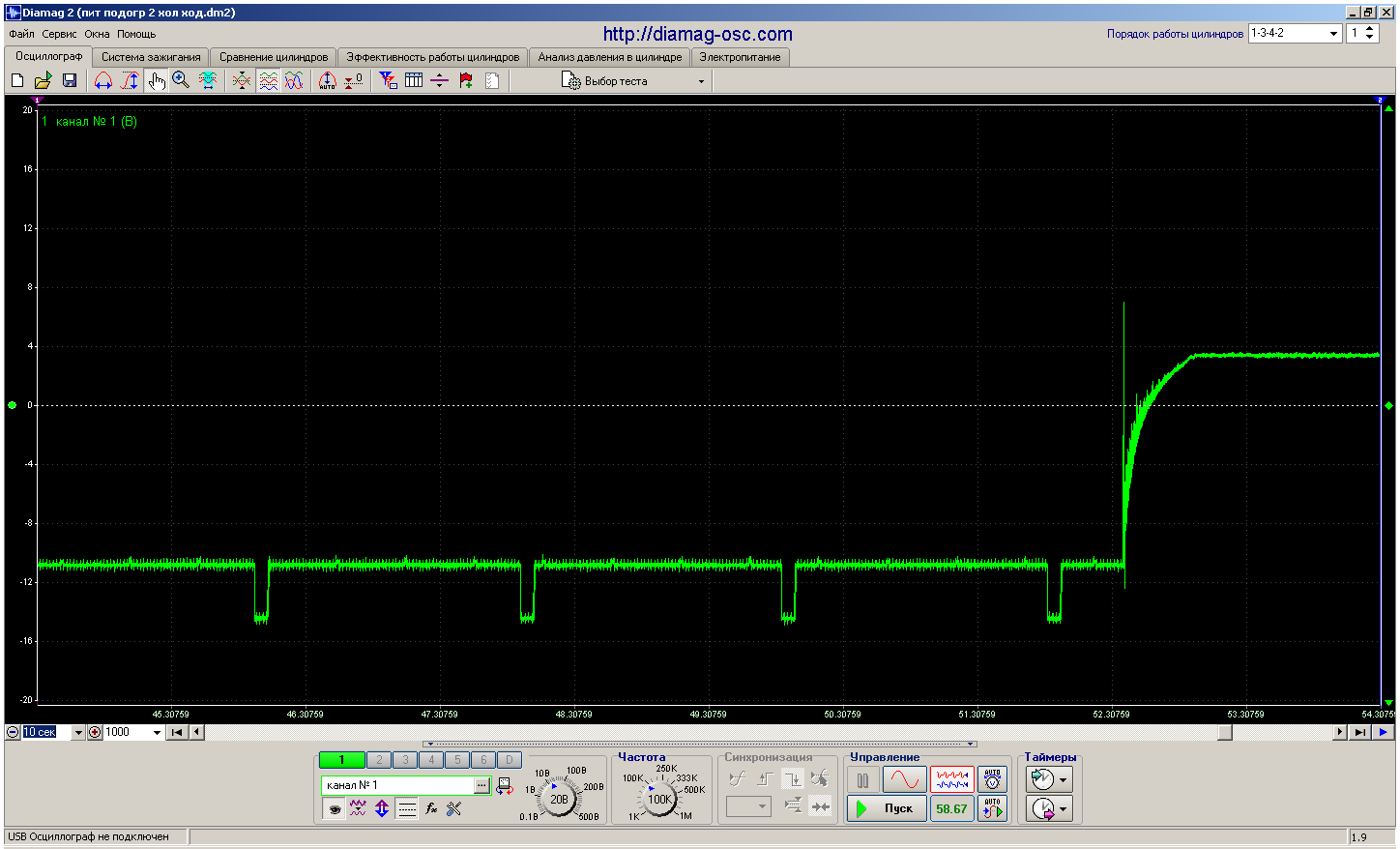Click the zero level reset icon
The height and width of the screenshot is (849, 1400).
[x=354, y=81]
